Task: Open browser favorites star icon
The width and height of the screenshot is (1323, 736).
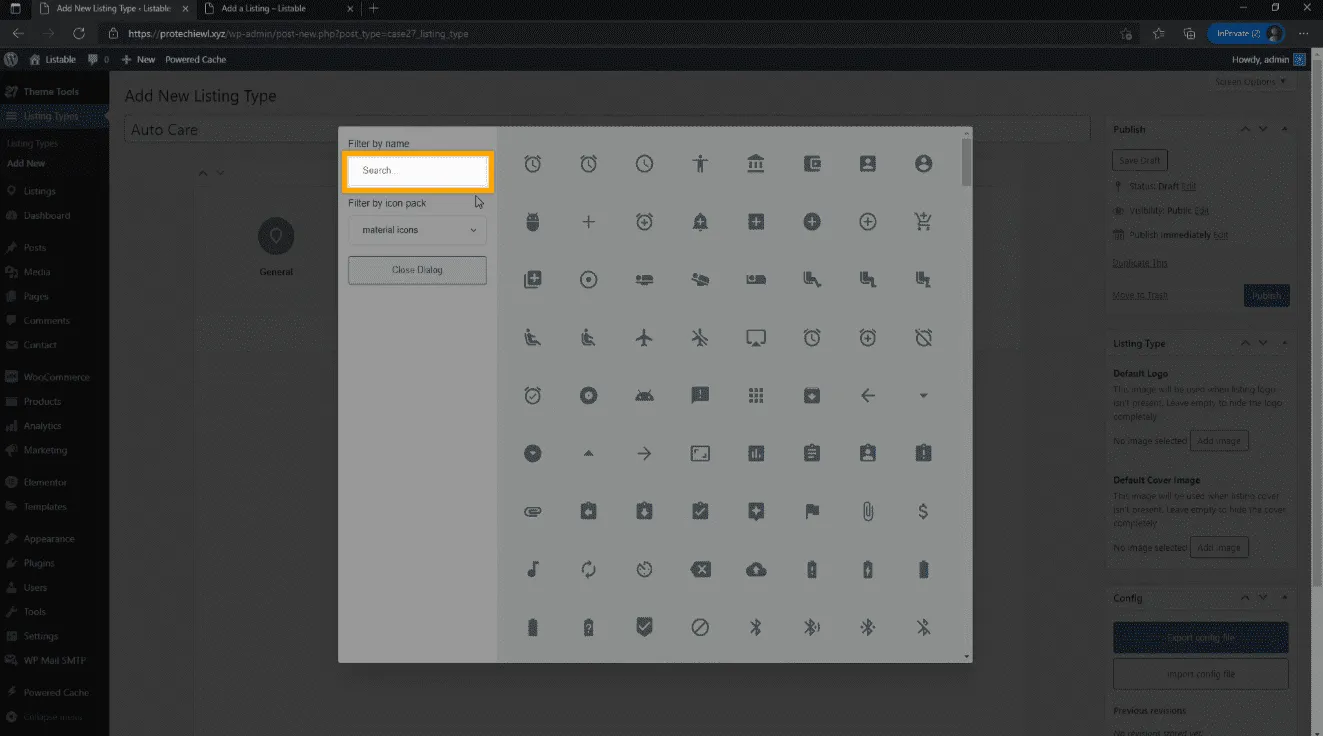Action: pyautogui.click(x=1158, y=33)
